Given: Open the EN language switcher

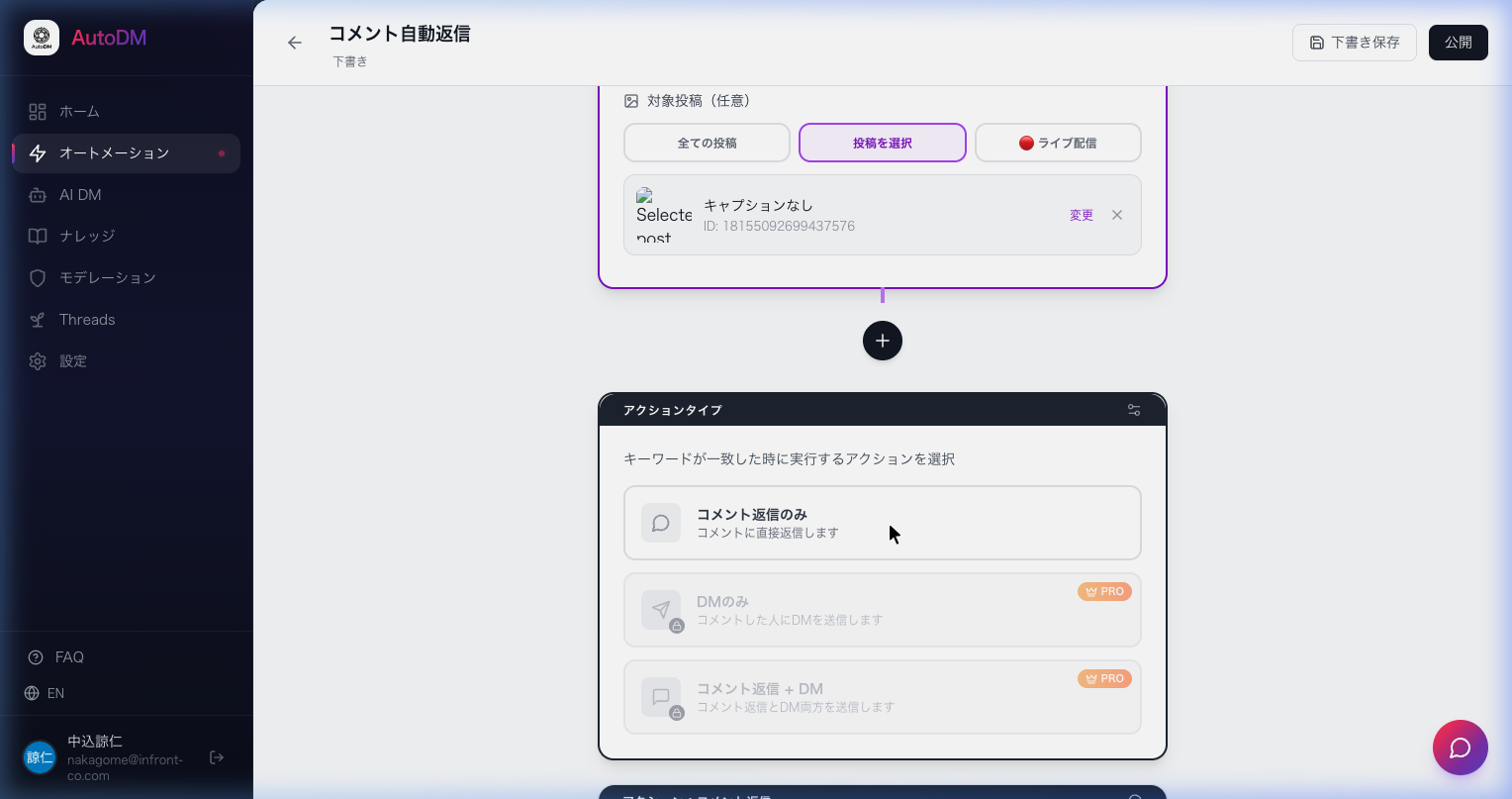Looking at the screenshot, I should point(55,693).
